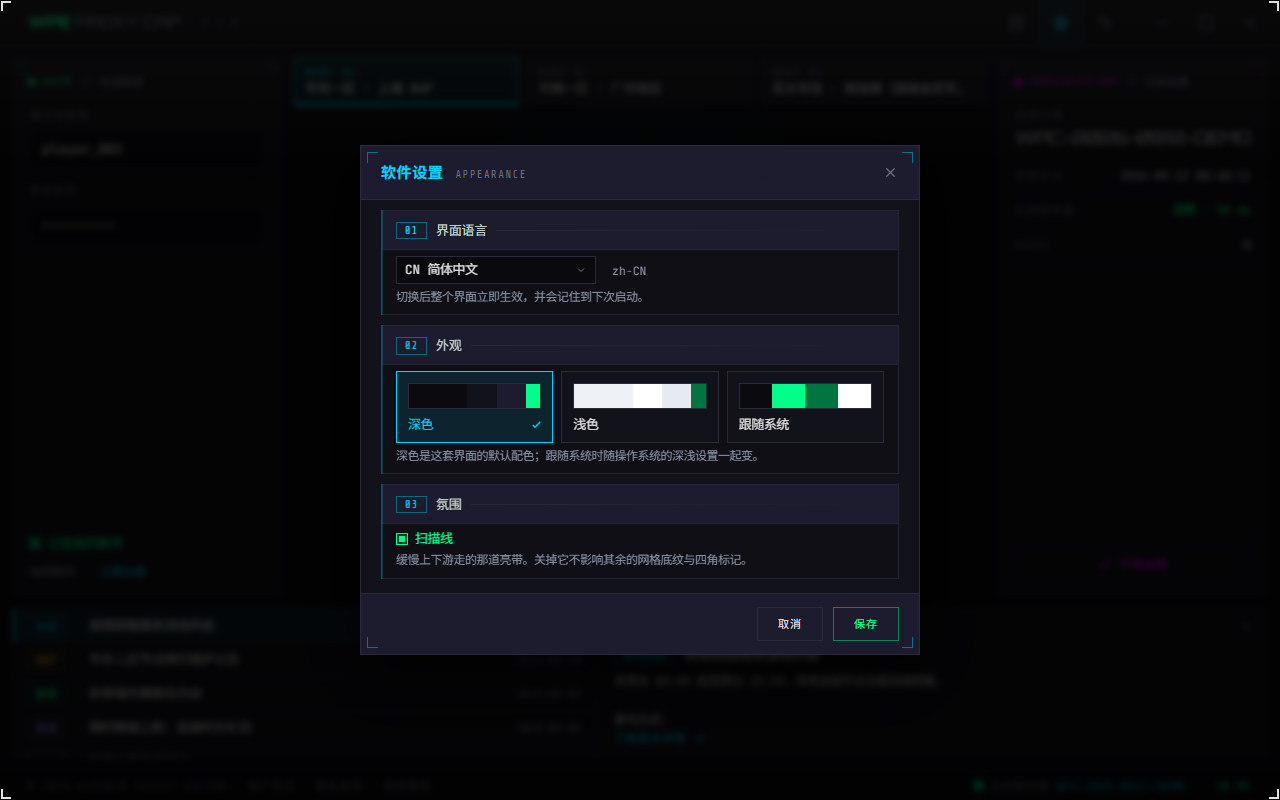Click the hint starting with 切换后整个界面立即生效
1280x800 pixels.
(x=520, y=297)
